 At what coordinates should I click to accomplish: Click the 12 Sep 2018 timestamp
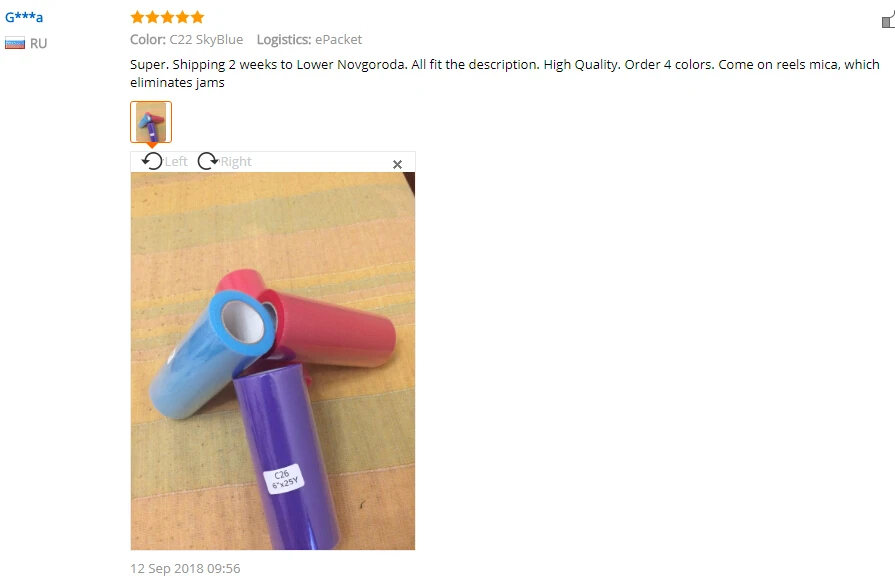185,568
